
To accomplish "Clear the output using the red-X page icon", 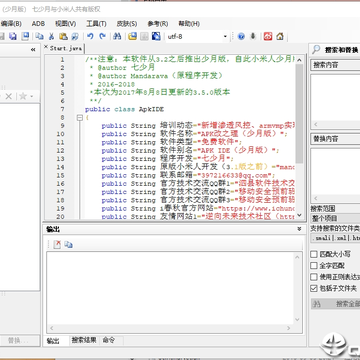I will [x=57, y=244].
